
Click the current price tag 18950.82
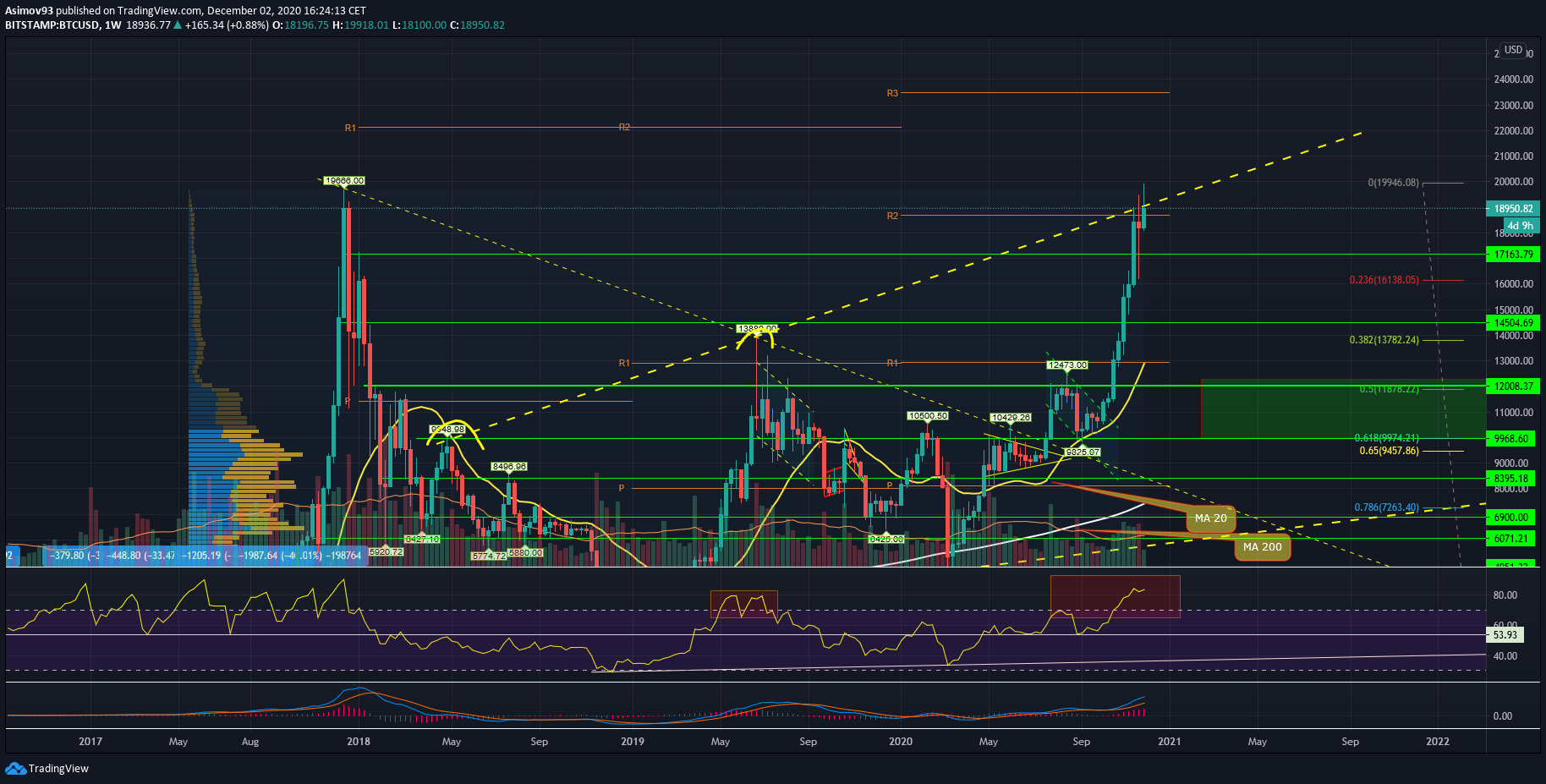[x=1512, y=209]
